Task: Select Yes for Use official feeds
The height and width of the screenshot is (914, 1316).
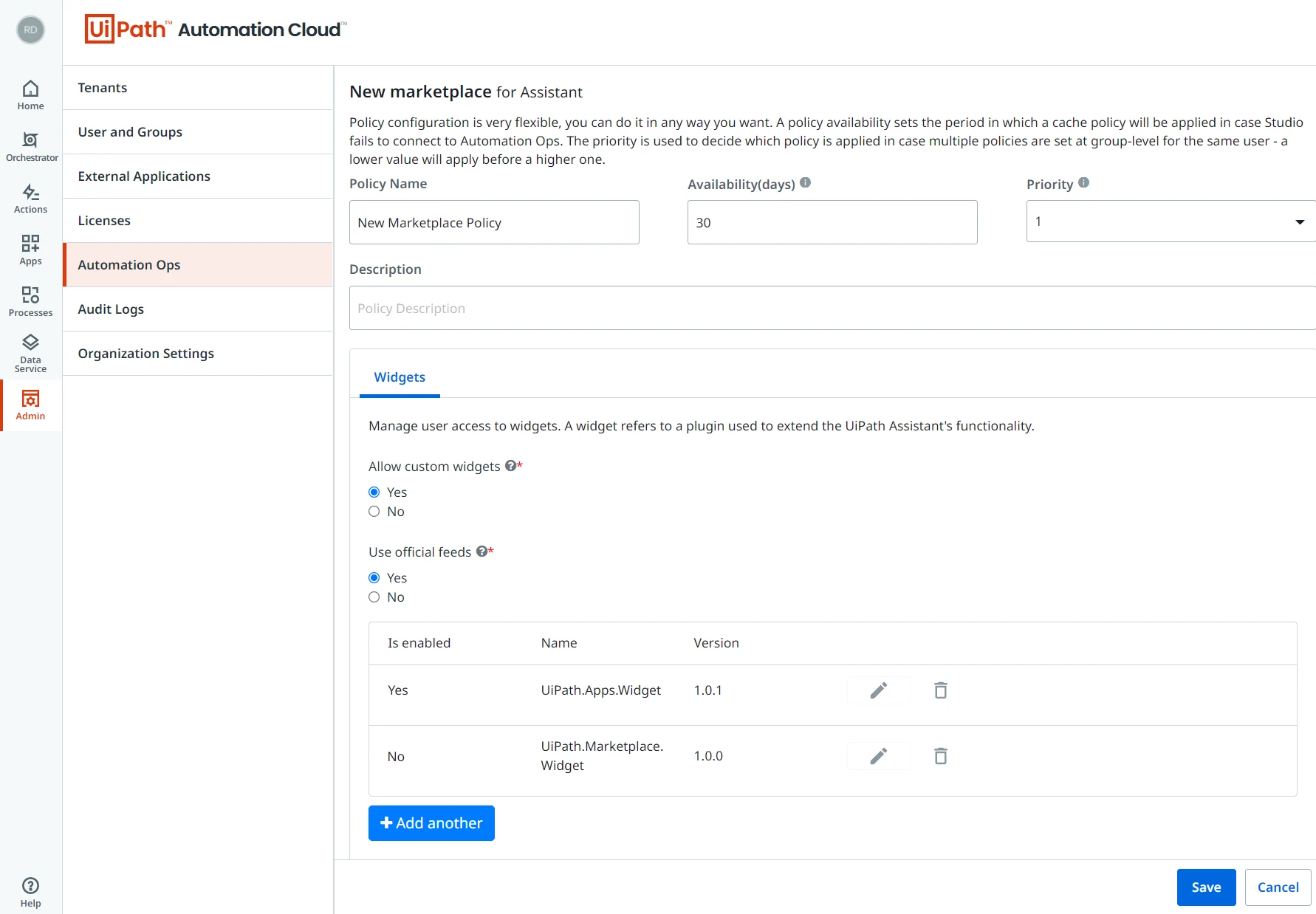Action: click(x=374, y=578)
